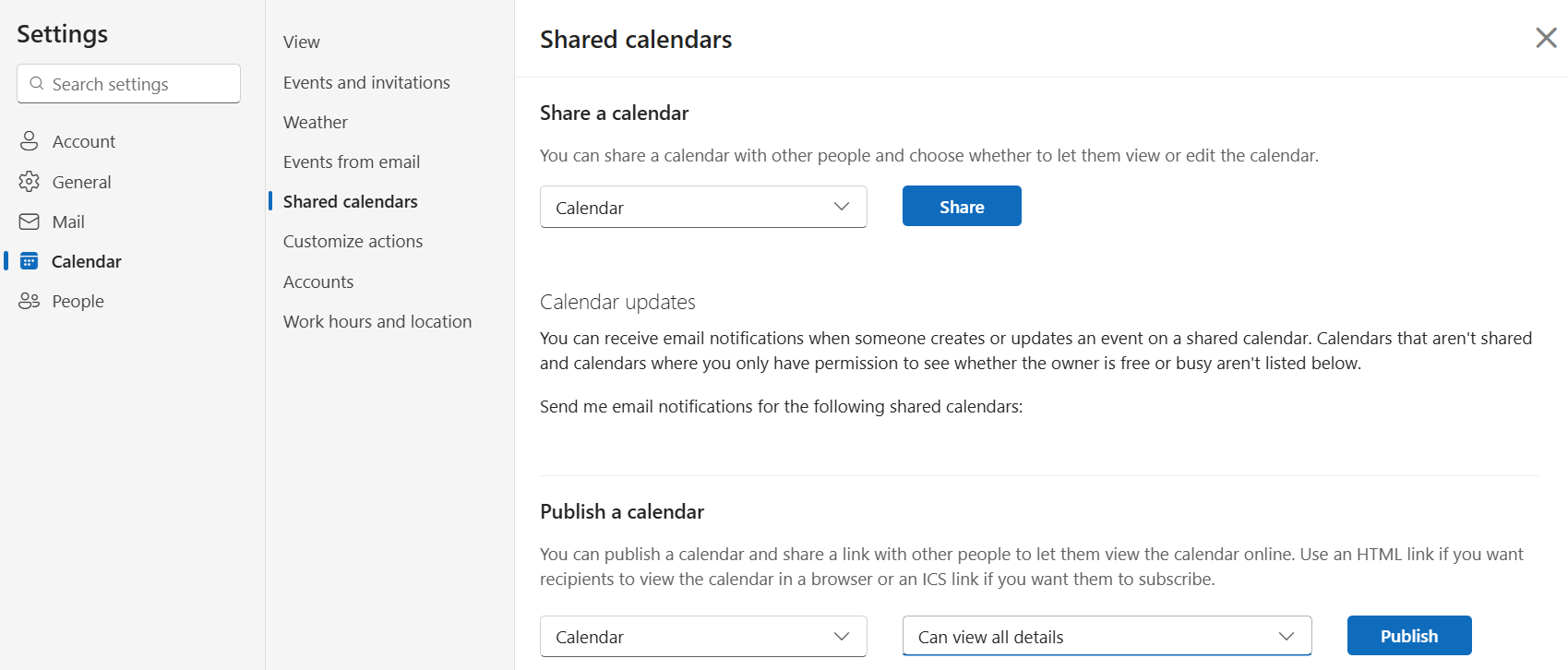Click the Publish a calendar heading
The image size is (1568, 670).
622,511
